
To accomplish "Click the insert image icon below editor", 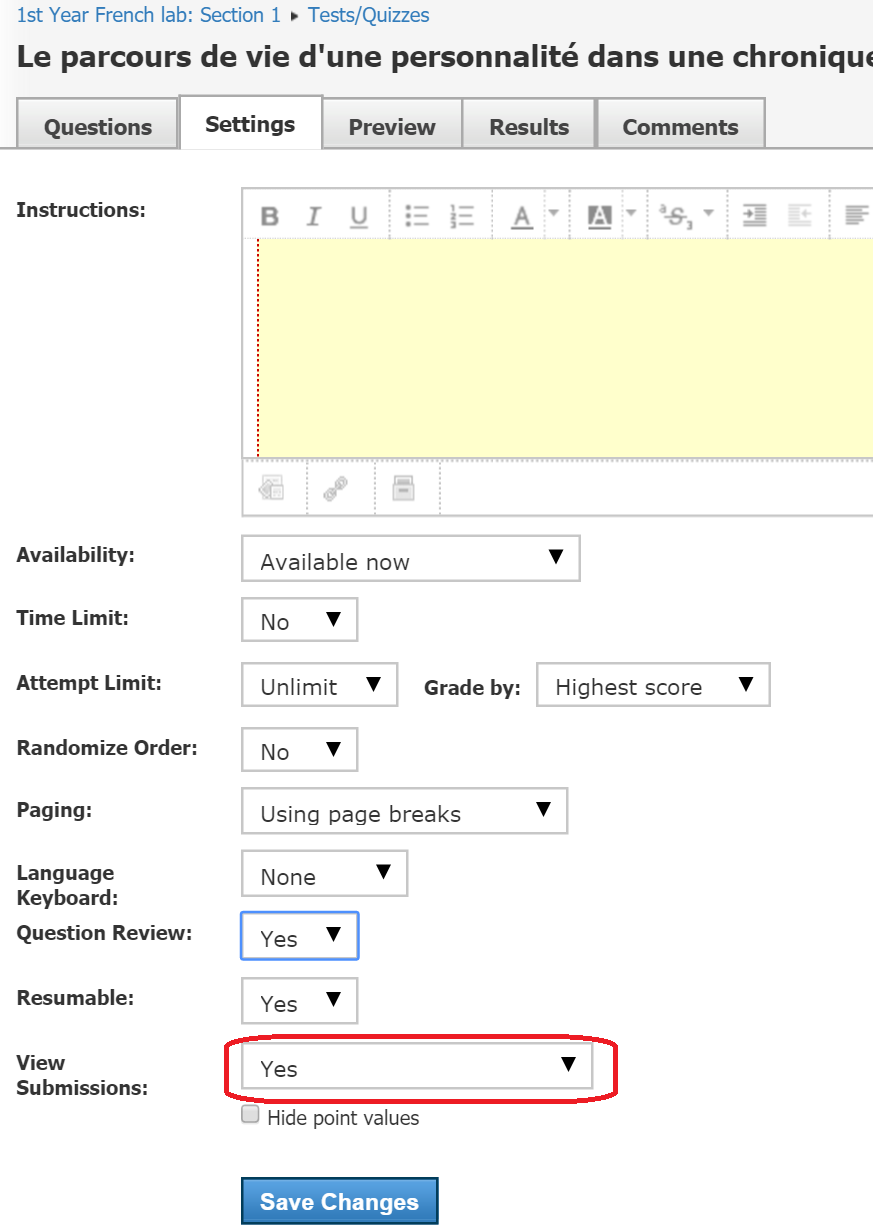I will (x=272, y=488).
